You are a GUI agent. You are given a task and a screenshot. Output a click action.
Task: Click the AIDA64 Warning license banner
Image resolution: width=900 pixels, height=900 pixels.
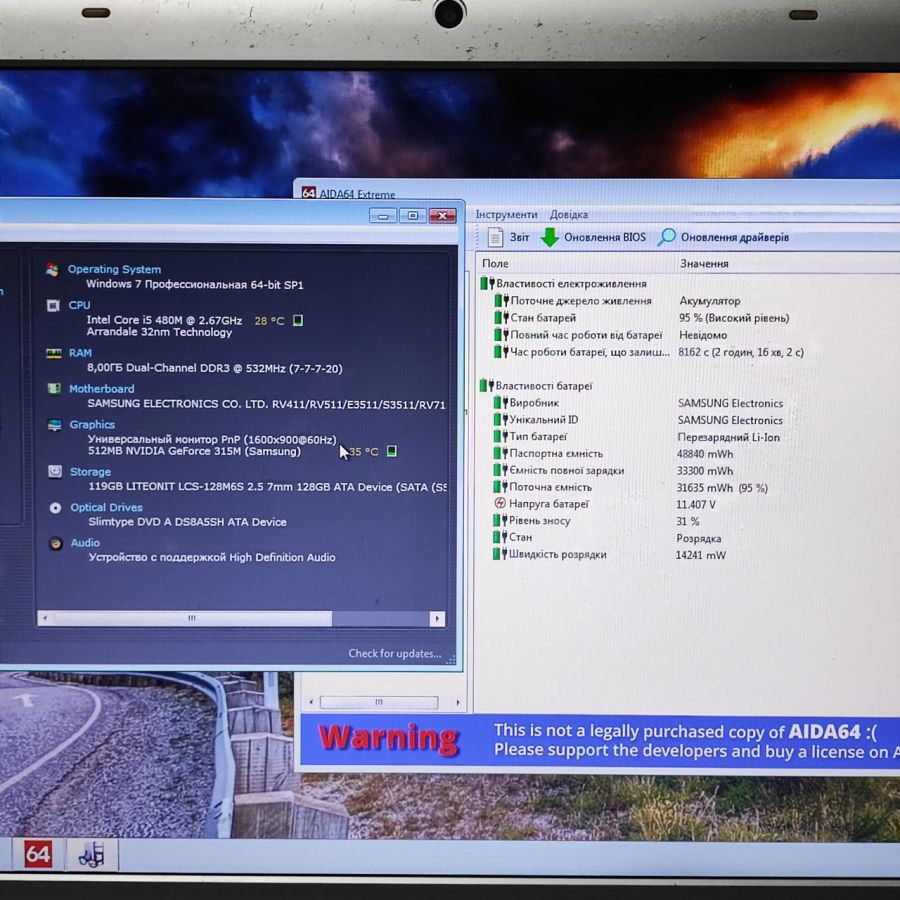(x=600, y=740)
